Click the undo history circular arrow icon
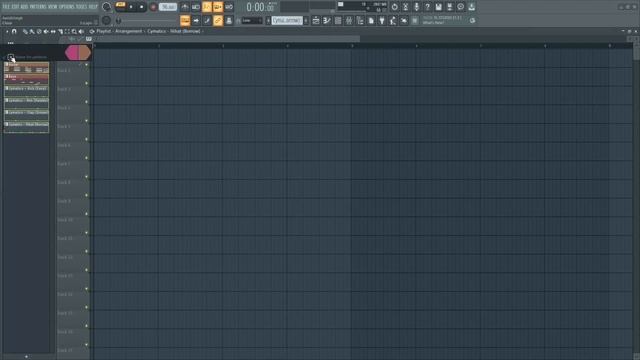640x360 pixels. pyautogui.click(x=394, y=7)
